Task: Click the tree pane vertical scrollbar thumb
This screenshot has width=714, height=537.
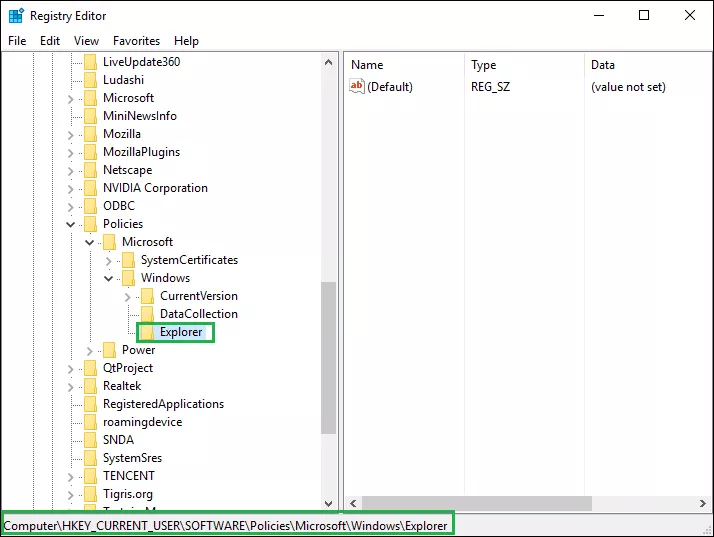Action: tap(329, 358)
